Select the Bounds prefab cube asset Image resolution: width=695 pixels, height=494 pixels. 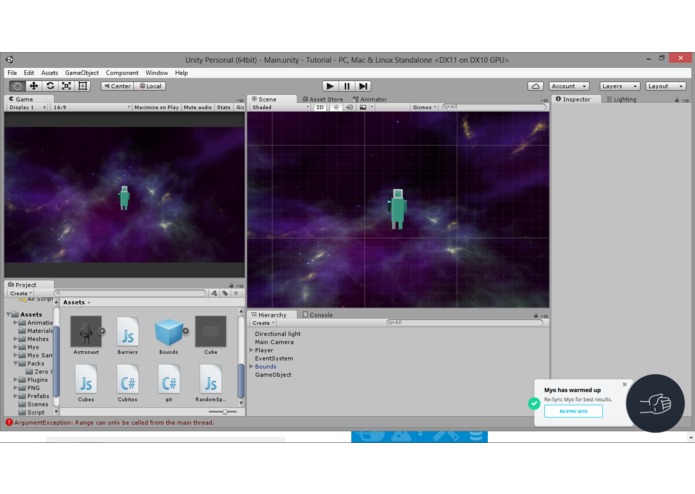(169, 332)
